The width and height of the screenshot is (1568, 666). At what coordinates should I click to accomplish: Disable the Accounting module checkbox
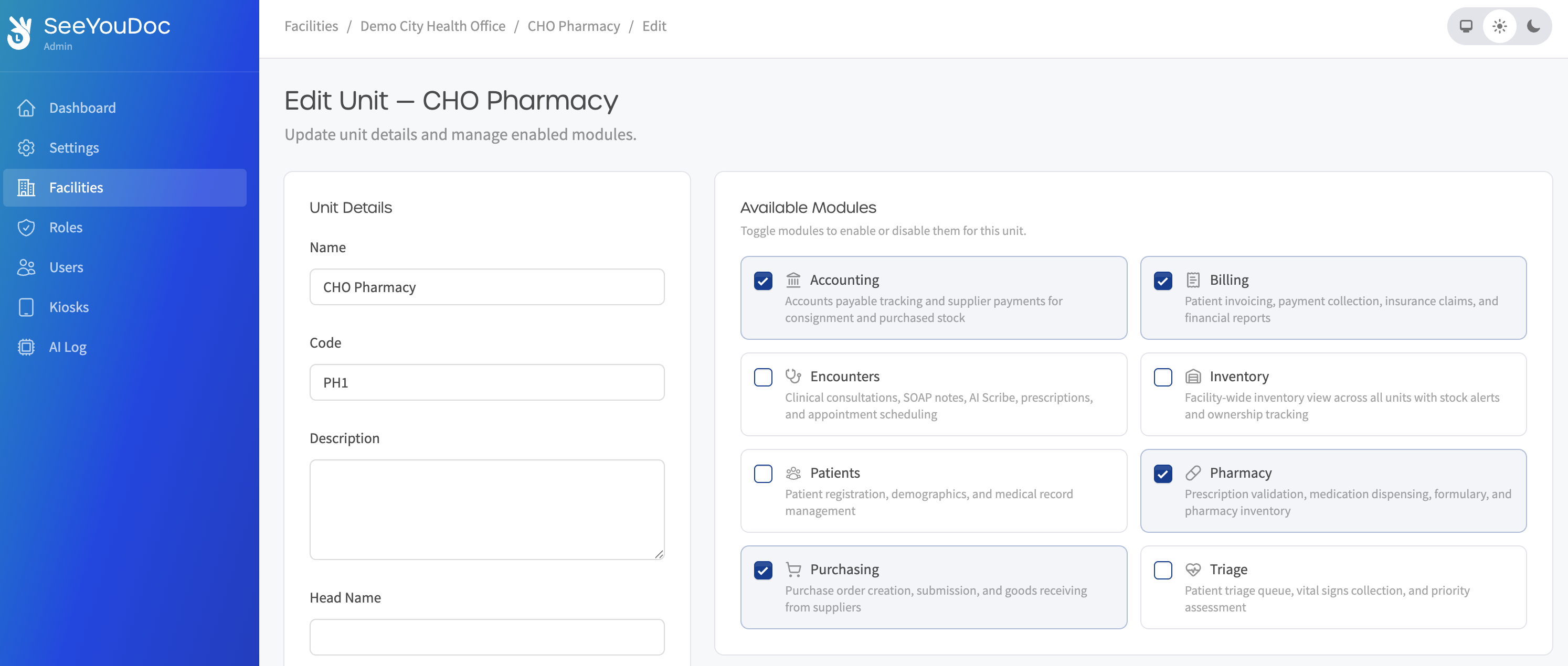point(762,281)
